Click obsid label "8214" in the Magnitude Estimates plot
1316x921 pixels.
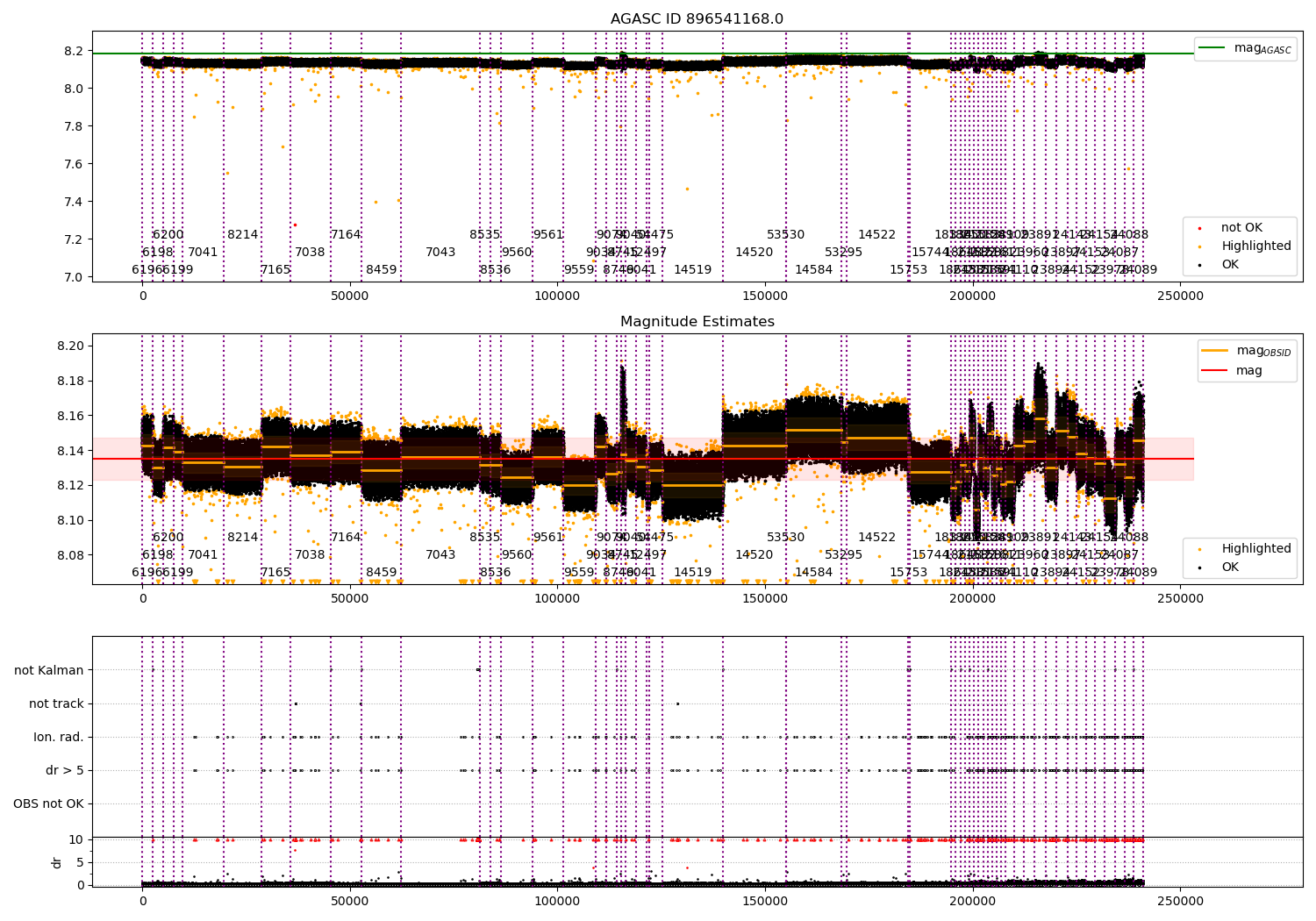coord(243,538)
